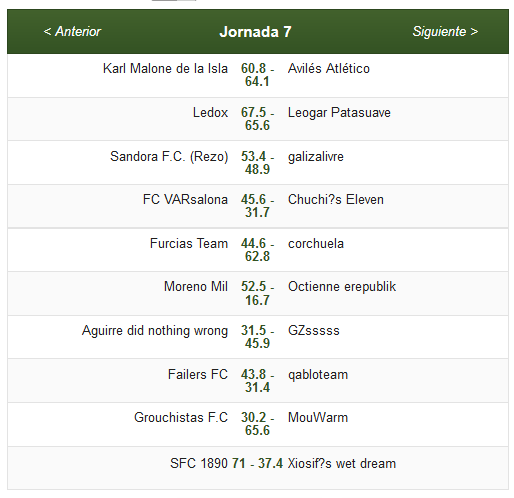Open the Karl Malone de la Isla team
Screen dimensions: 514x498
tap(165, 69)
